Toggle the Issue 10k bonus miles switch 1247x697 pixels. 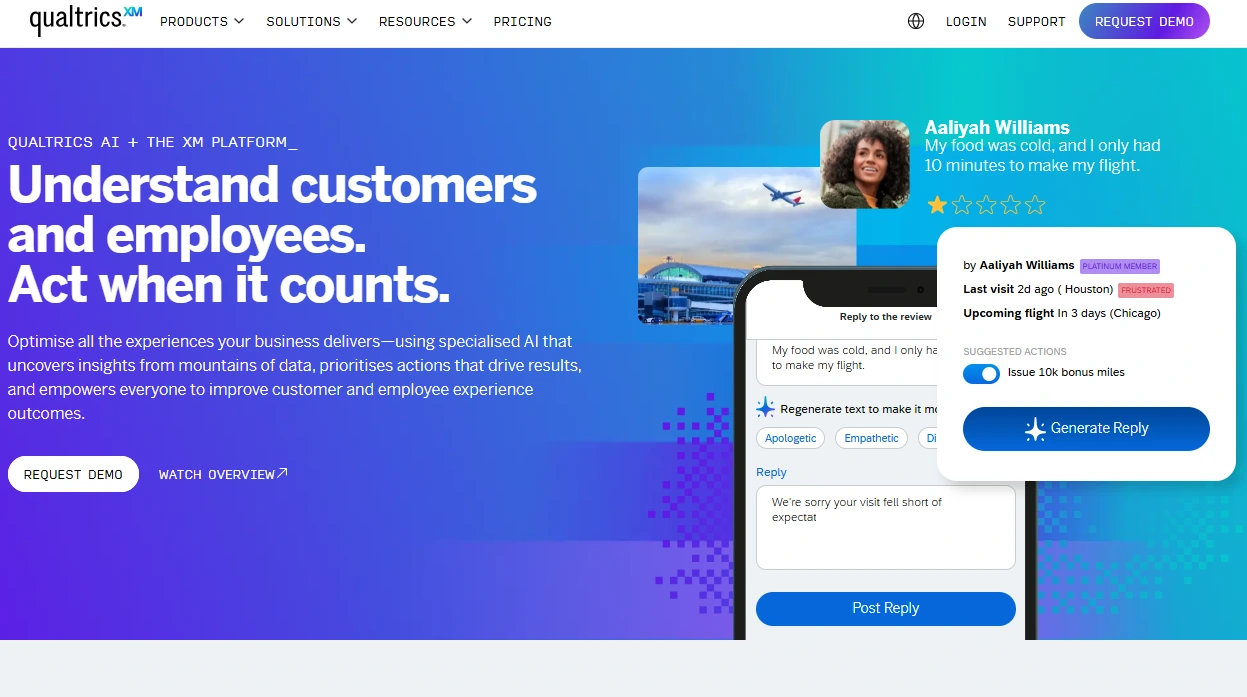pos(981,373)
